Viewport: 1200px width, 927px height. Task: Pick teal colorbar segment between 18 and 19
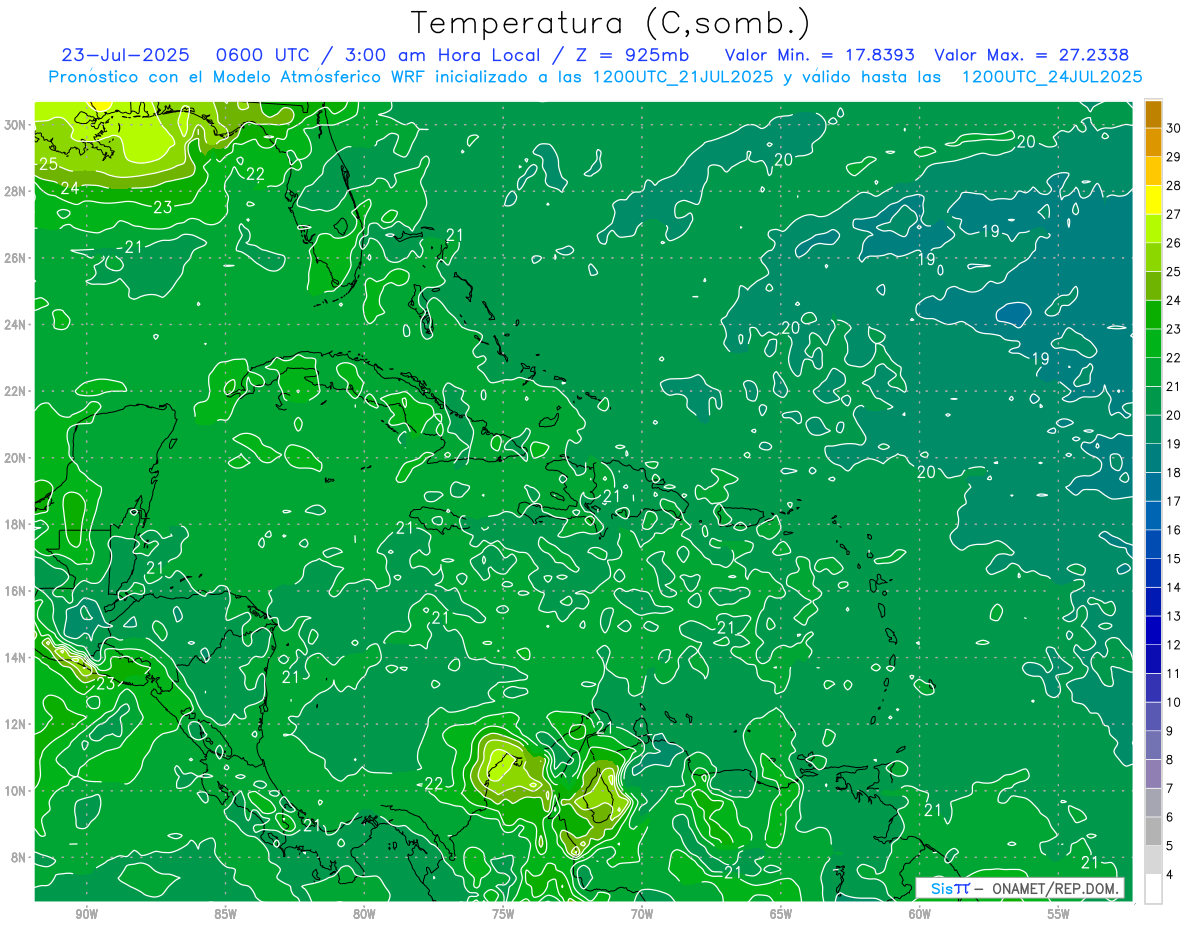1154,459
